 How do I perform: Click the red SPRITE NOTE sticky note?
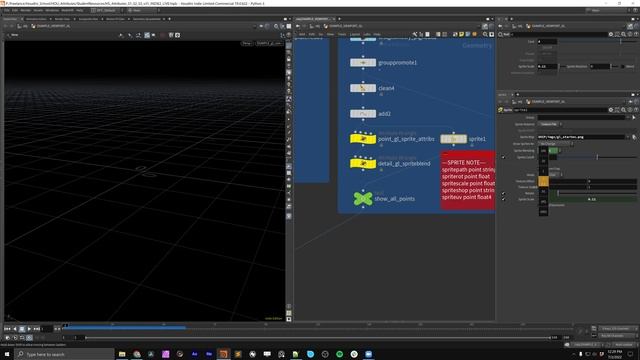(x=468, y=180)
